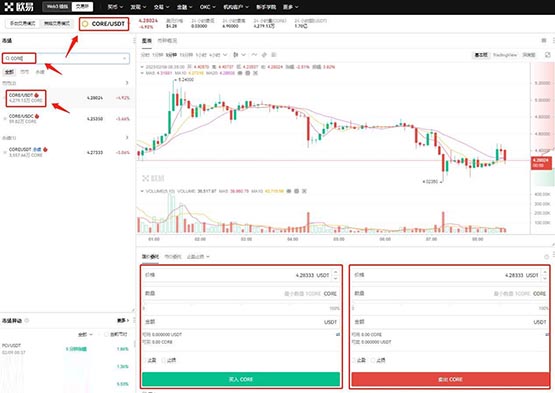Click the OKX logo at top left

(19, 6)
